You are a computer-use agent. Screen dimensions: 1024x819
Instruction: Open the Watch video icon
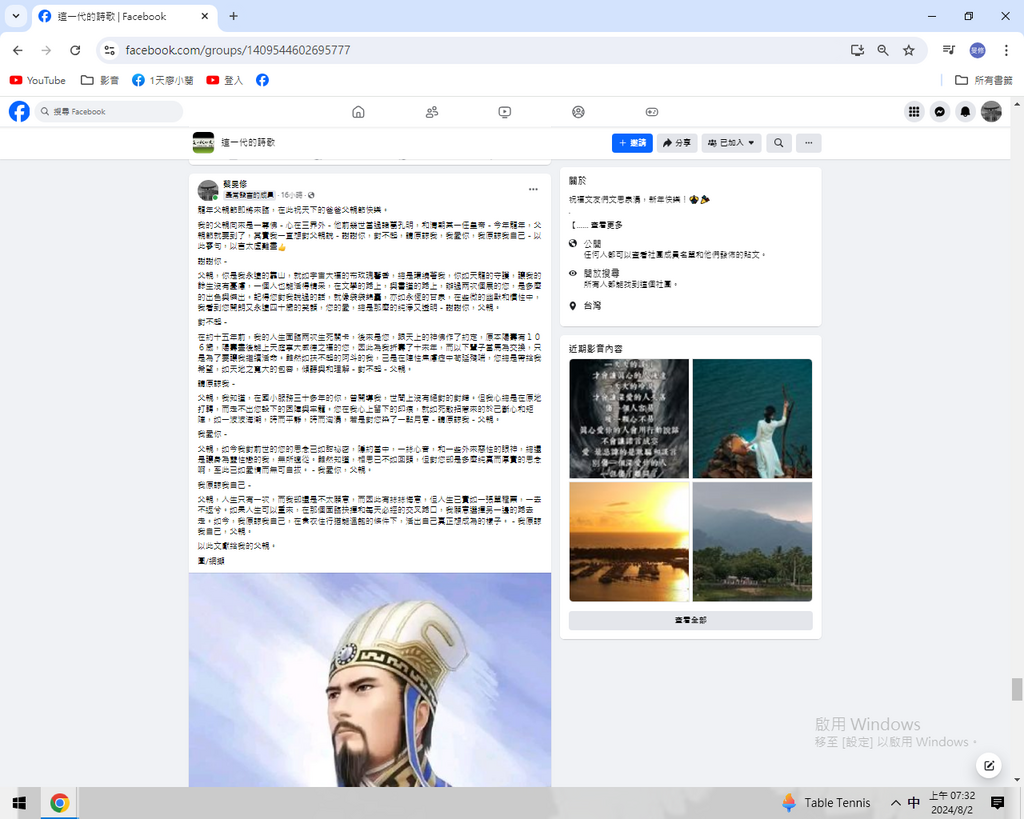[505, 112]
